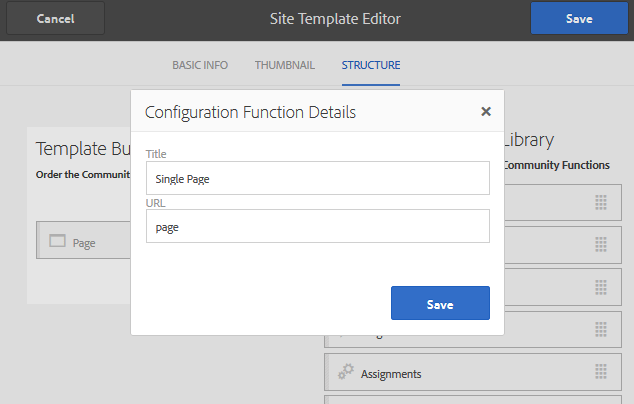634x404 pixels.
Task: Switch to the Basic Info tab
Action: tap(200, 66)
